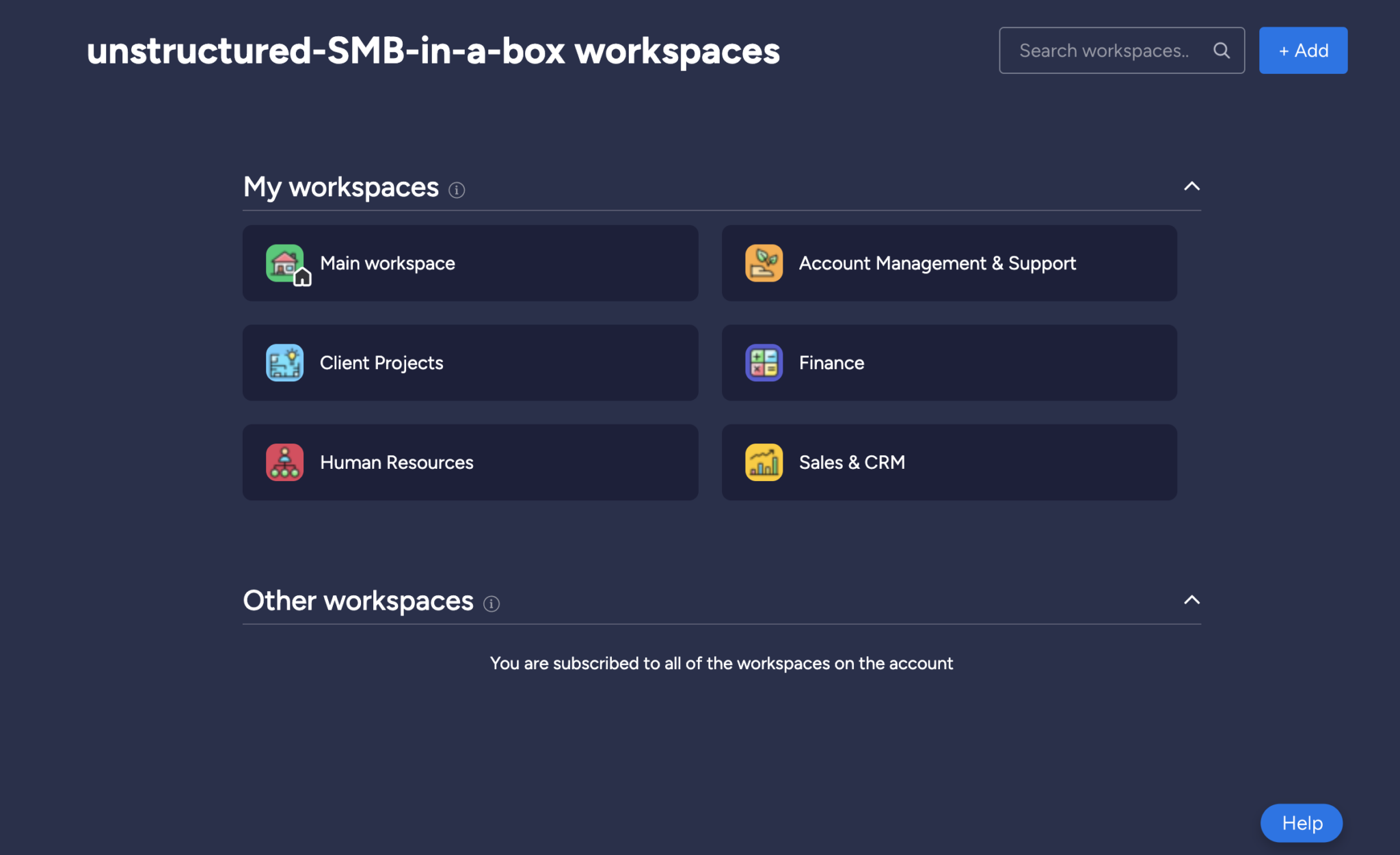The height and width of the screenshot is (855, 1400).
Task: Click the info icon beside Other workspaces
Action: tap(491, 604)
